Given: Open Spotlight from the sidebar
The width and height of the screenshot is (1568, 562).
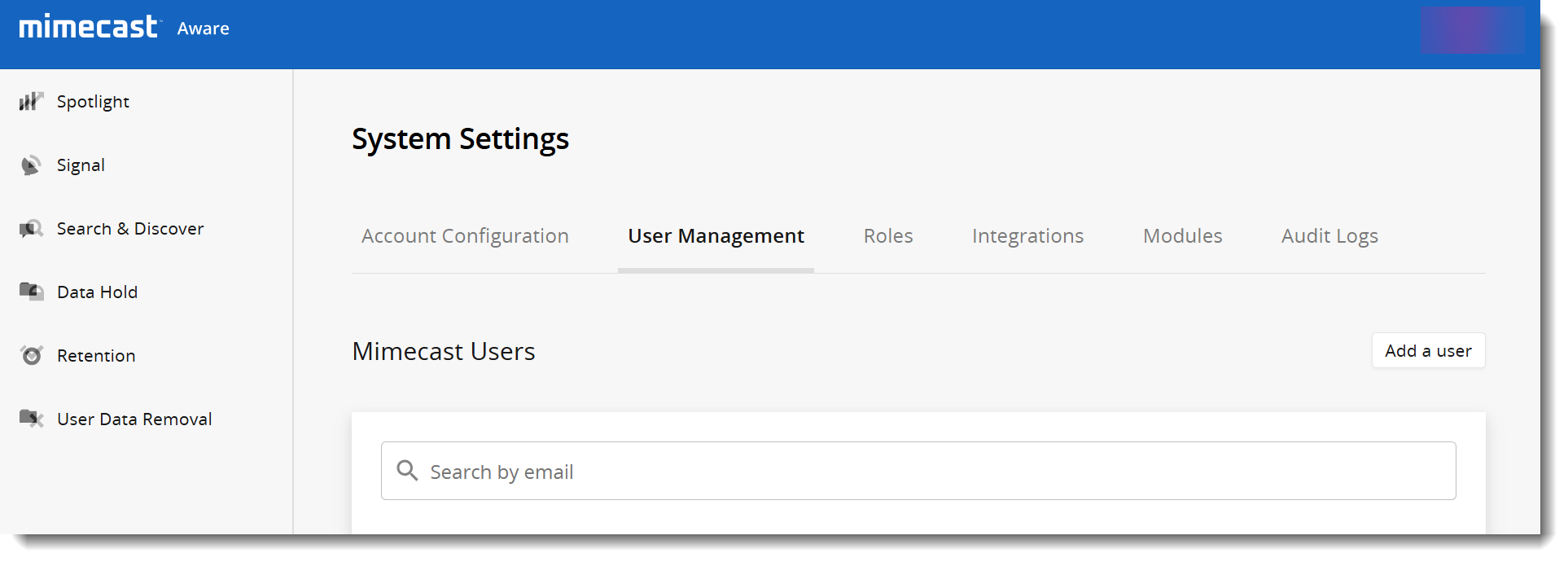Looking at the screenshot, I should pyautogui.click(x=93, y=102).
